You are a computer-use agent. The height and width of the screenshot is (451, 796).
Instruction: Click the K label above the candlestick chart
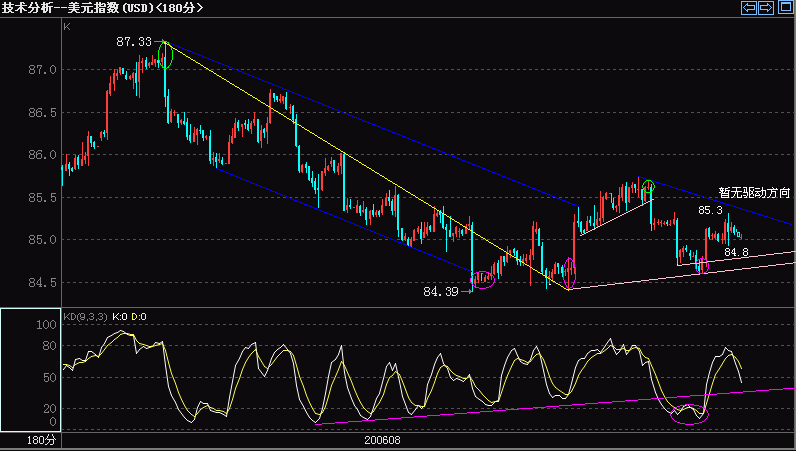[67, 27]
